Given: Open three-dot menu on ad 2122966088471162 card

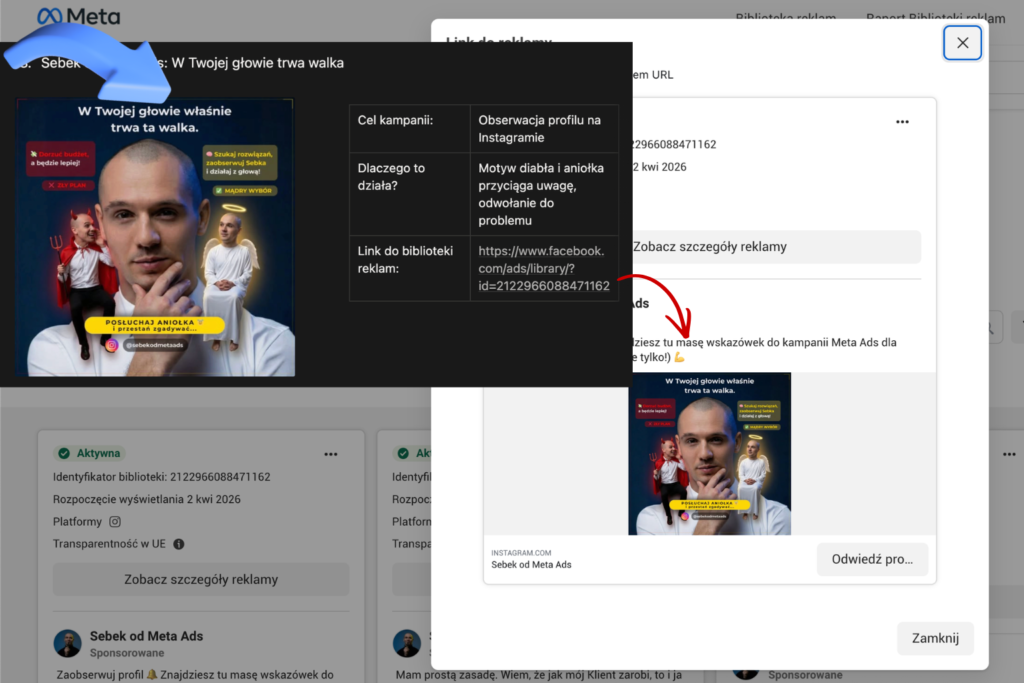Looking at the screenshot, I should tap(331, 454).
